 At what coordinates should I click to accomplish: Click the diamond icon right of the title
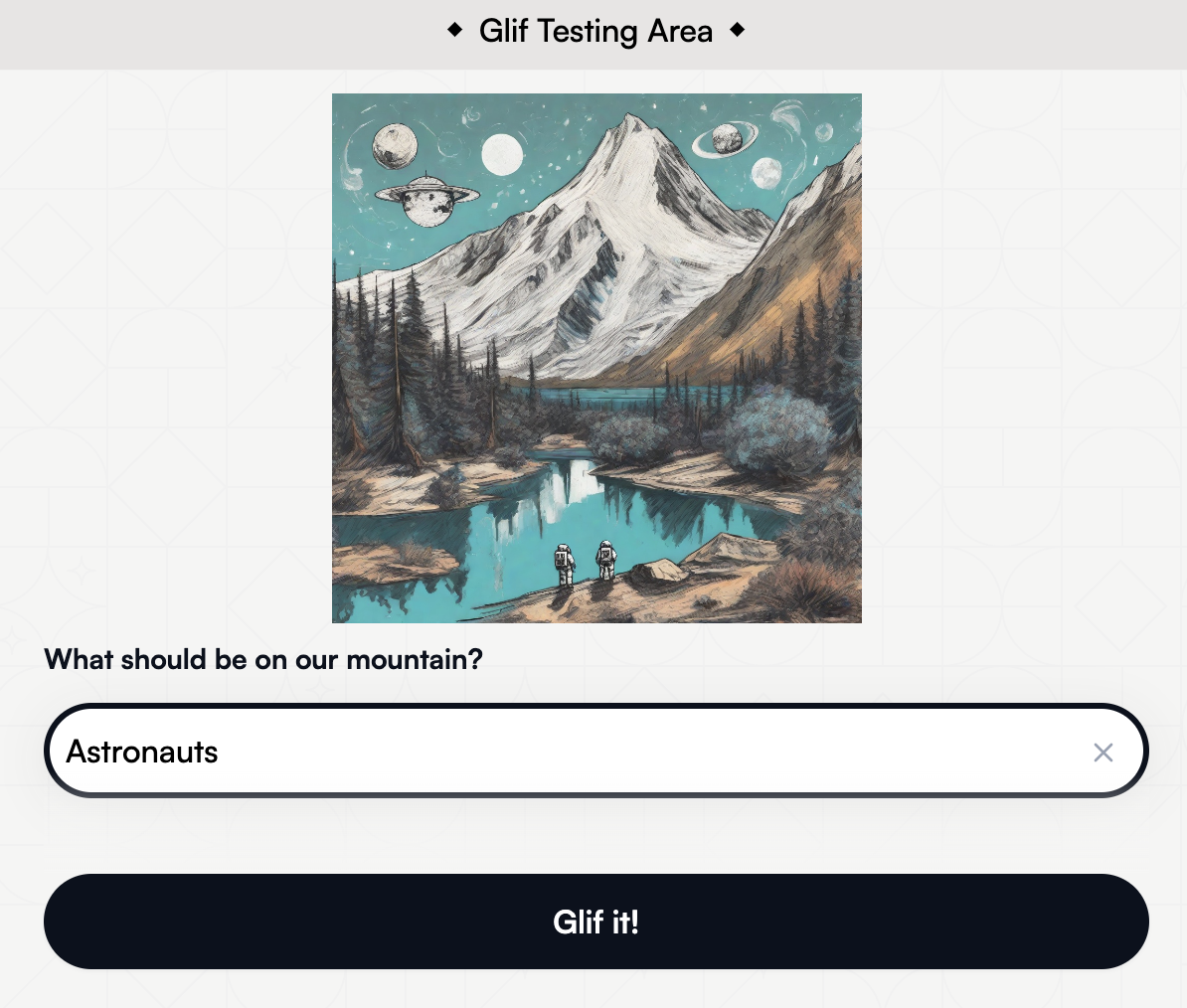coord(737,30)
